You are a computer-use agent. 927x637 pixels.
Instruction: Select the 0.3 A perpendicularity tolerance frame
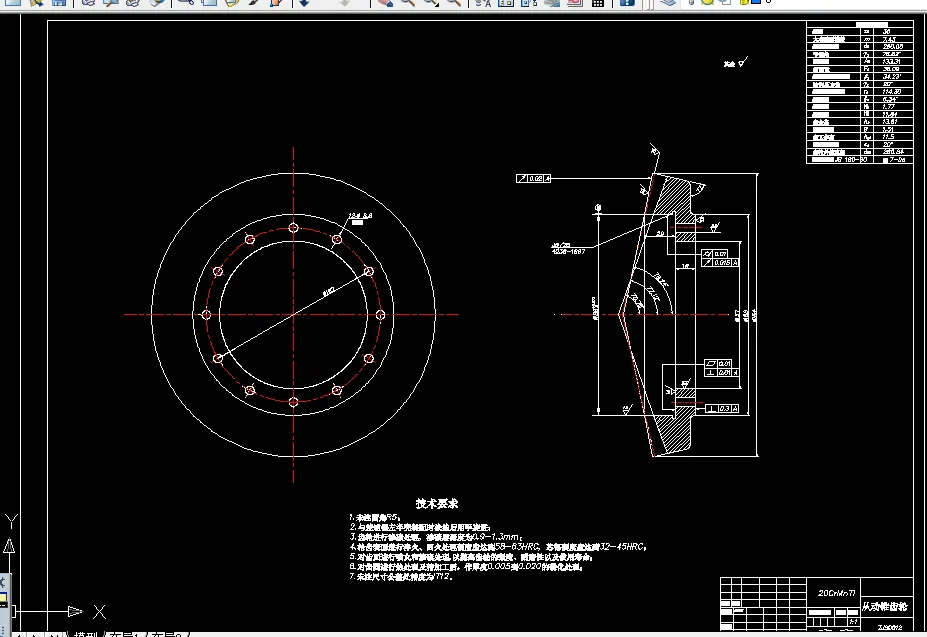722,409
